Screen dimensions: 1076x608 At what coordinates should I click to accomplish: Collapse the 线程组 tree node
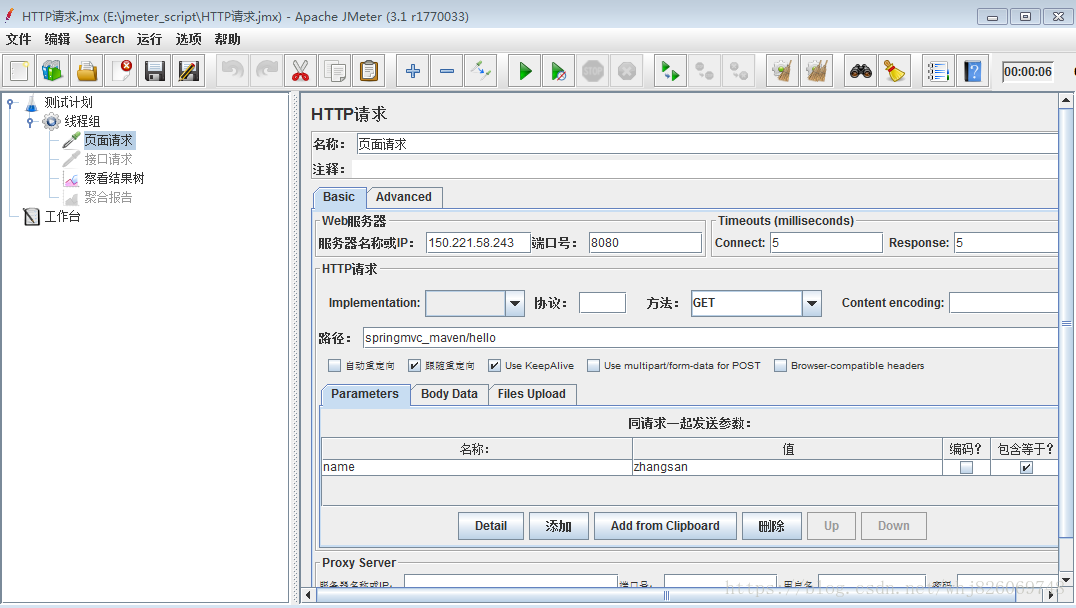click(30, 122)
